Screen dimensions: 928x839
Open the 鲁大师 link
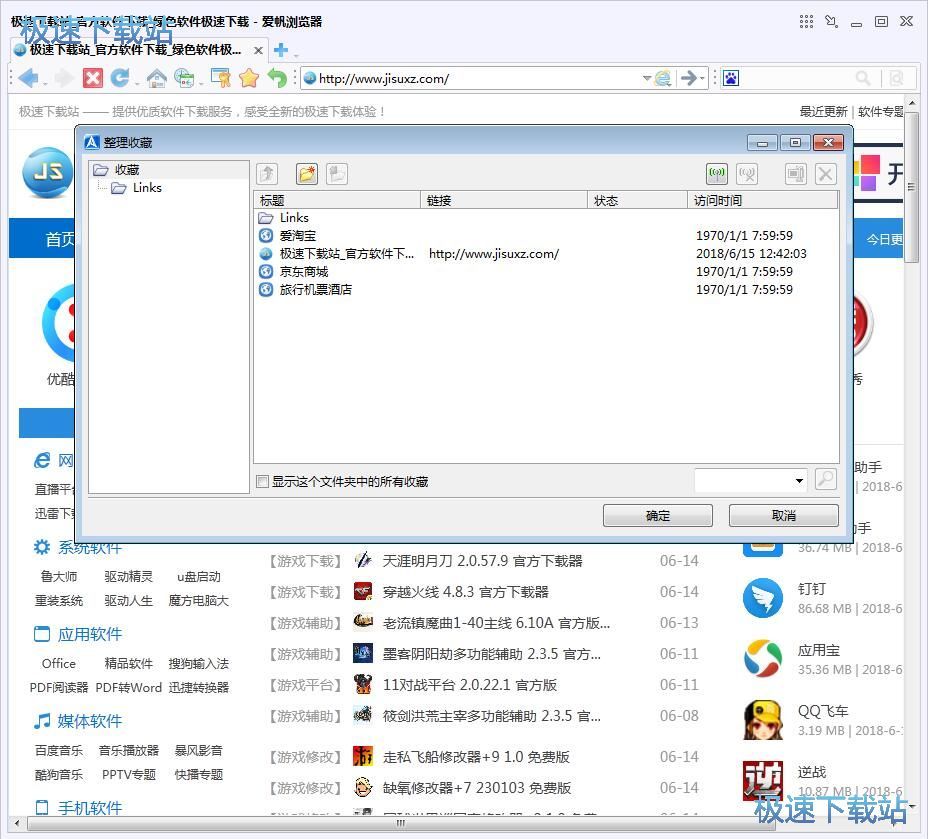click(59, 576)
